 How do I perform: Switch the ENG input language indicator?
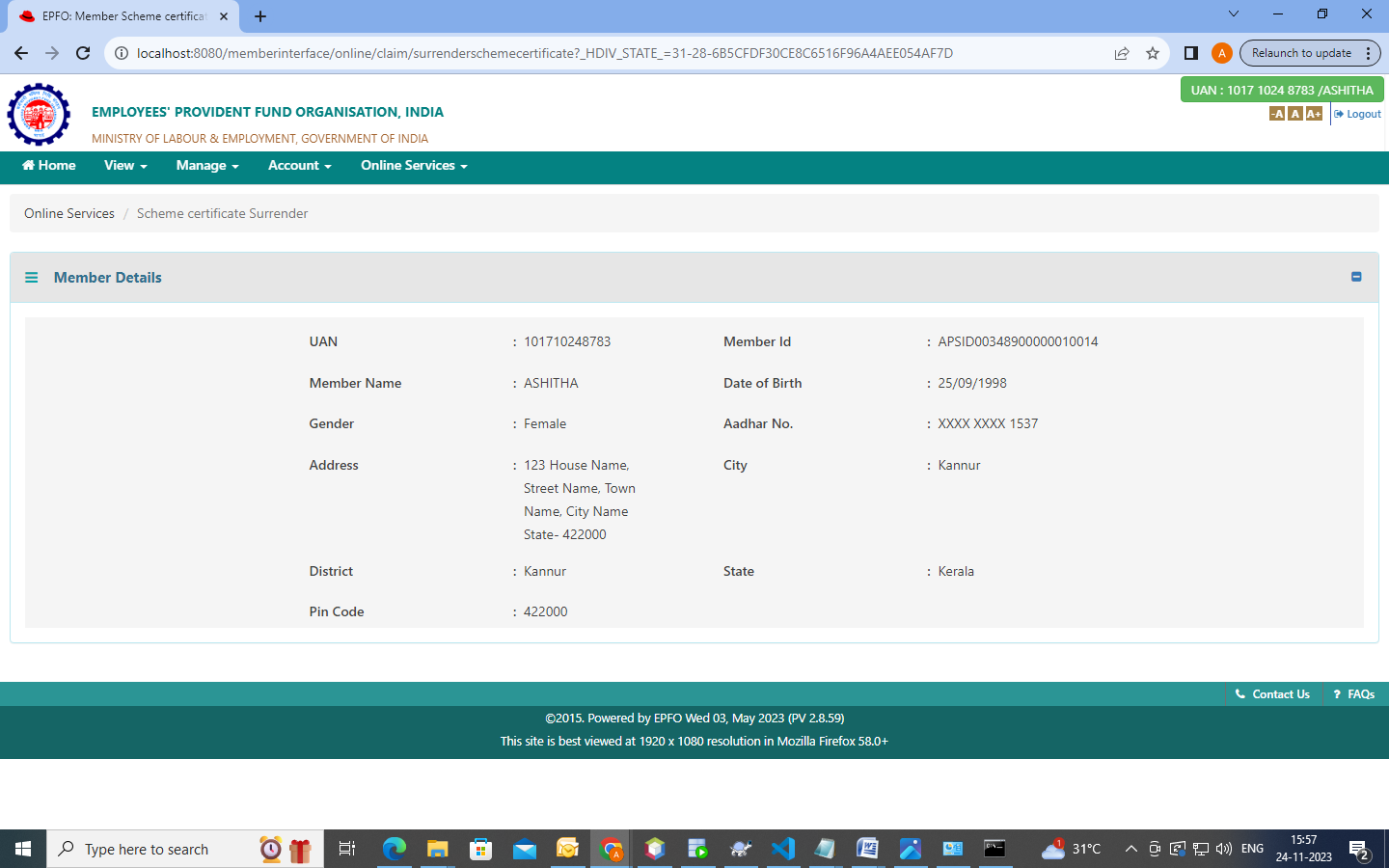point(1252,849)
